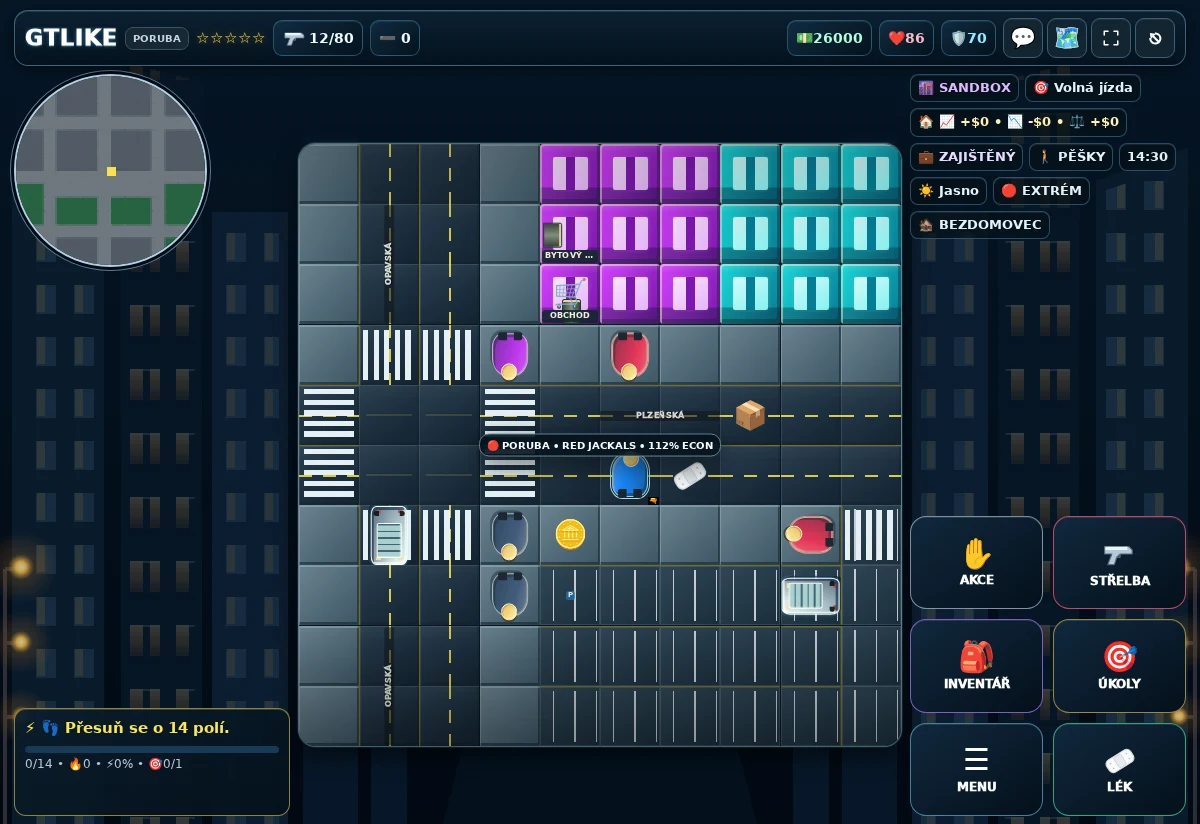Toggle fullscreen mode icon
The image size is (1200, 824).
(1111, 38)
